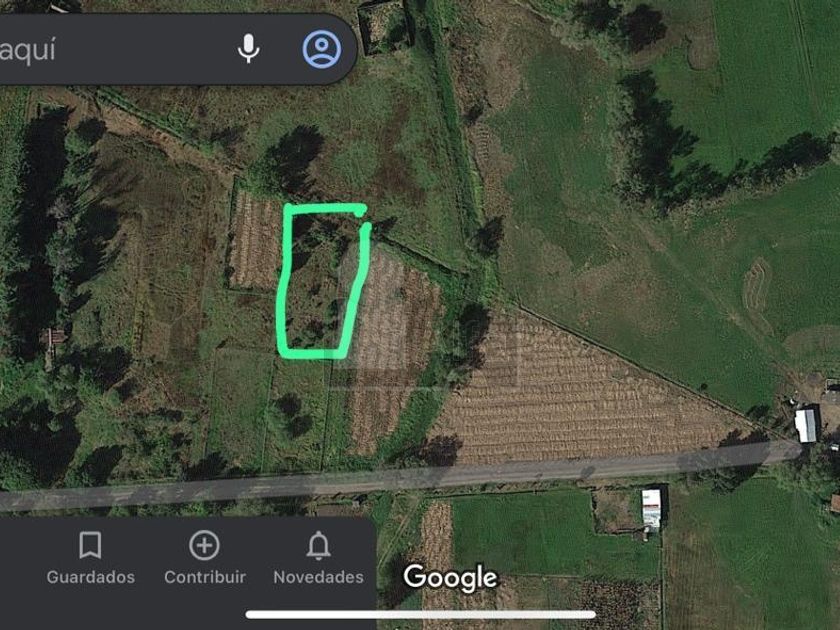This screenshot has height=630, width=840.
Task: Open the Guardados tab label
Action: 91,577
